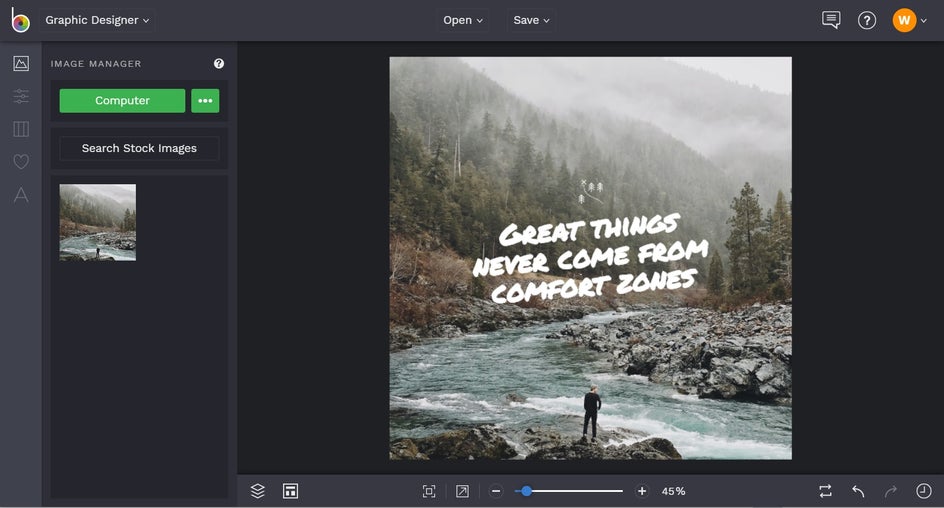Viewport: 944px width, 508px height.
Task: Undo the last action
Action: point(859,491)
